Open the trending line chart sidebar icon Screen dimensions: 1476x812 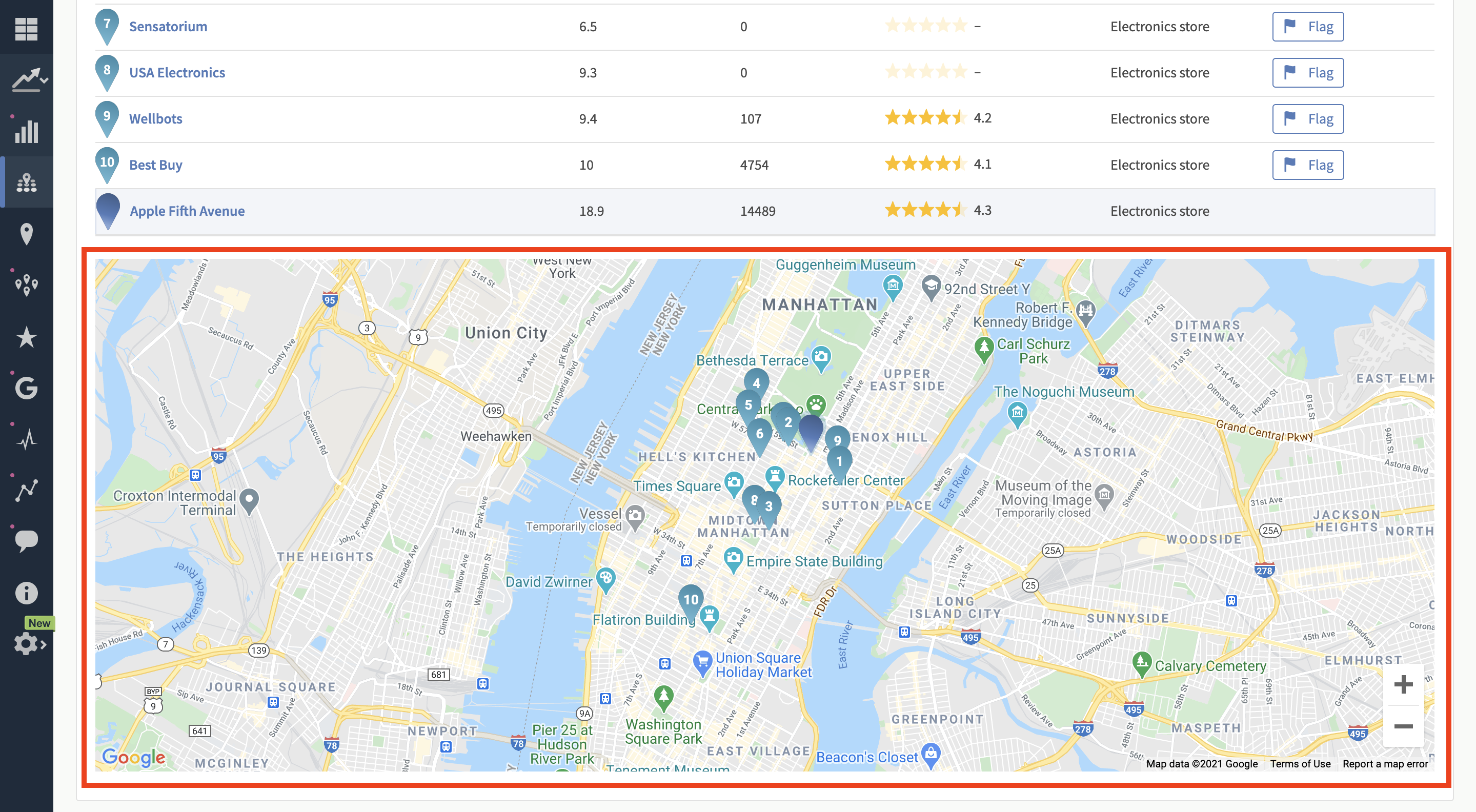[x=29, y=80]
